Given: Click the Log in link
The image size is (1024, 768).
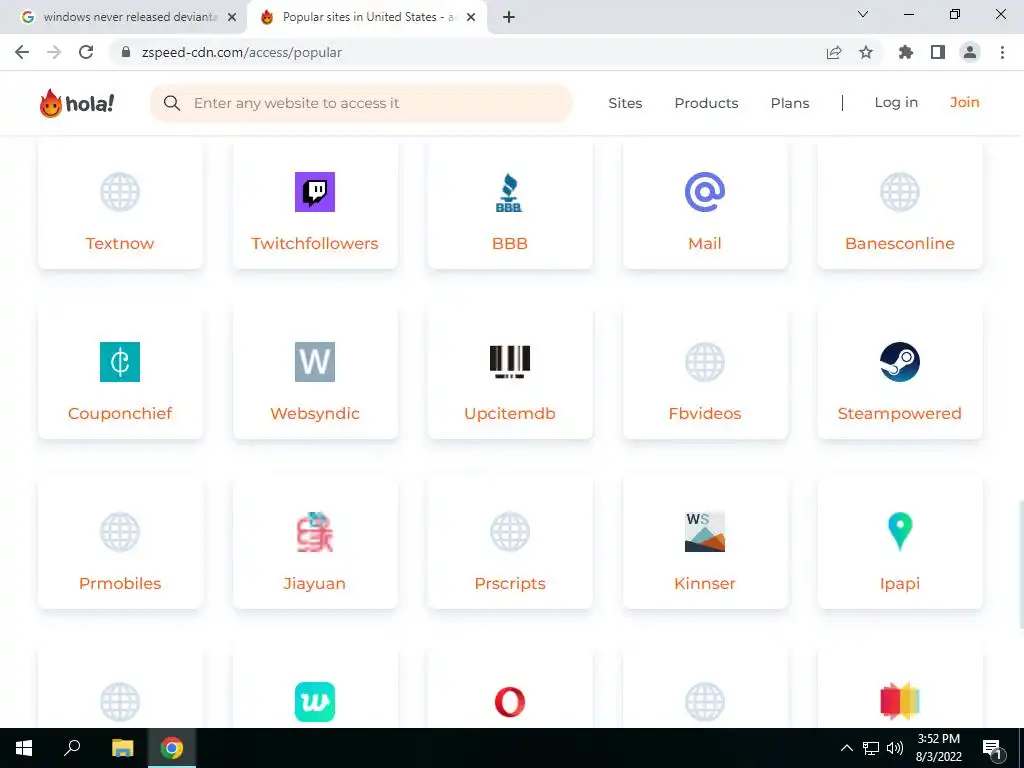Looking at the screenshot, I should tap(896, 103).
